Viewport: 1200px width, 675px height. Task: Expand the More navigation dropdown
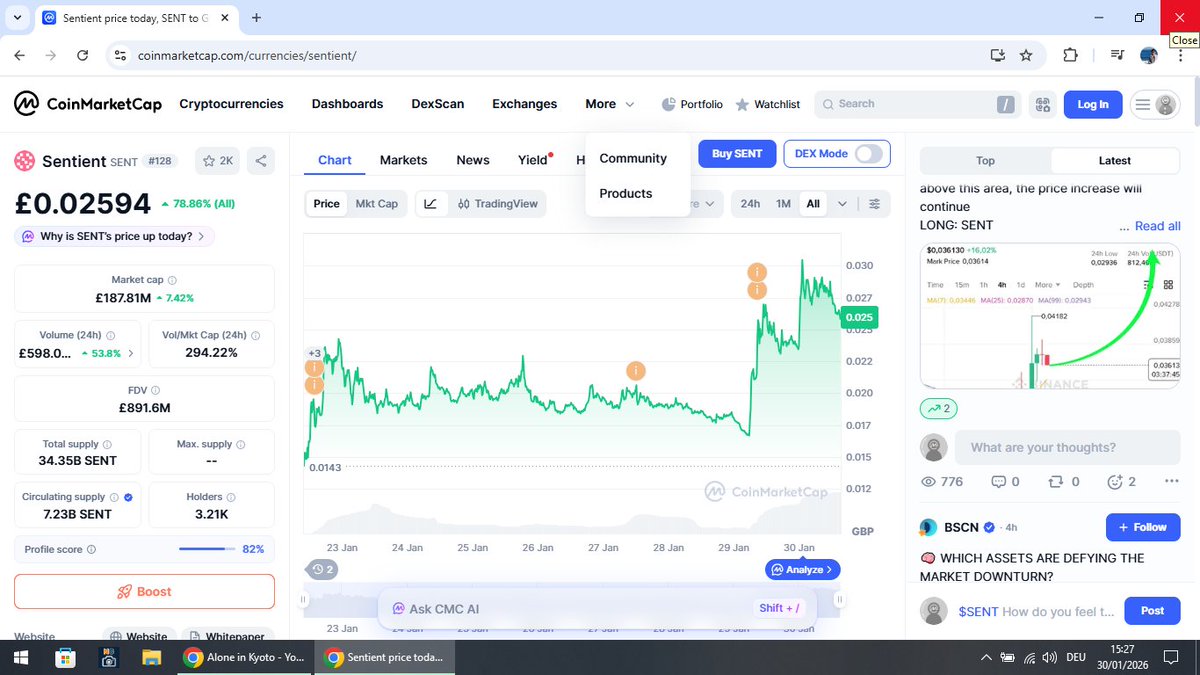(x=610, y=104)
